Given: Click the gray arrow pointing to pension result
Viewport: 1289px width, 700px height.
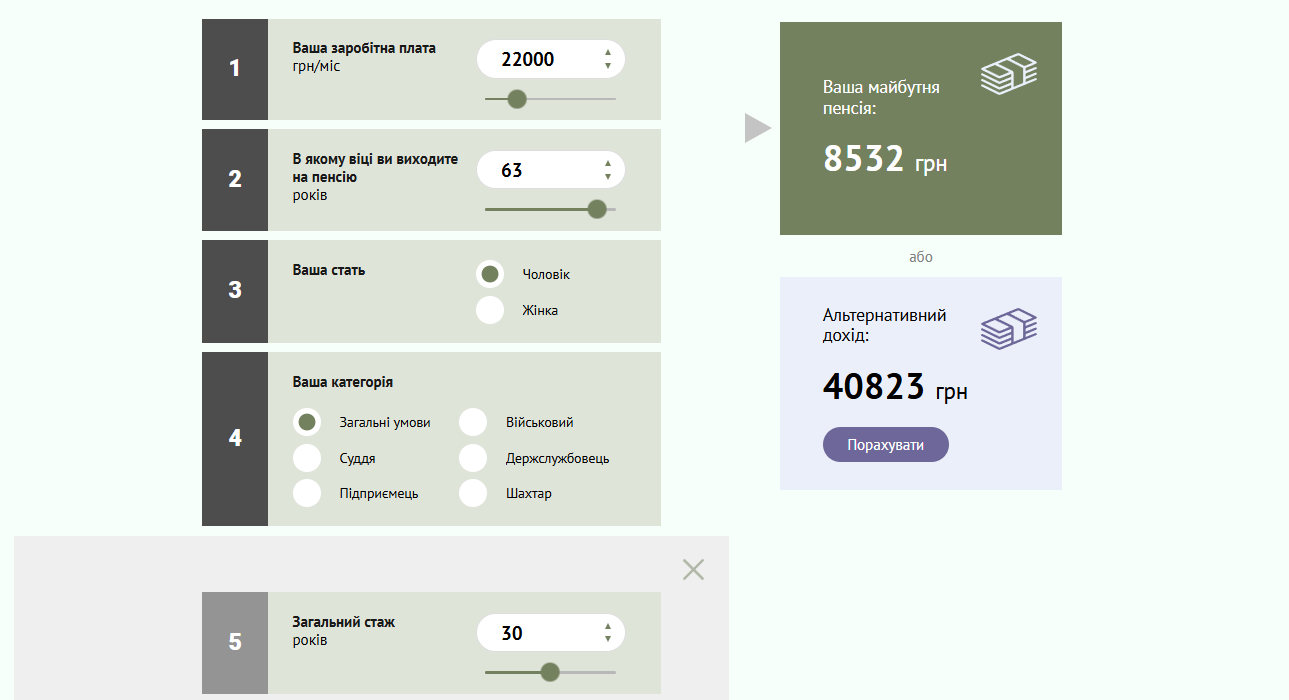Looking at the screenshot, I should (758, 128).
